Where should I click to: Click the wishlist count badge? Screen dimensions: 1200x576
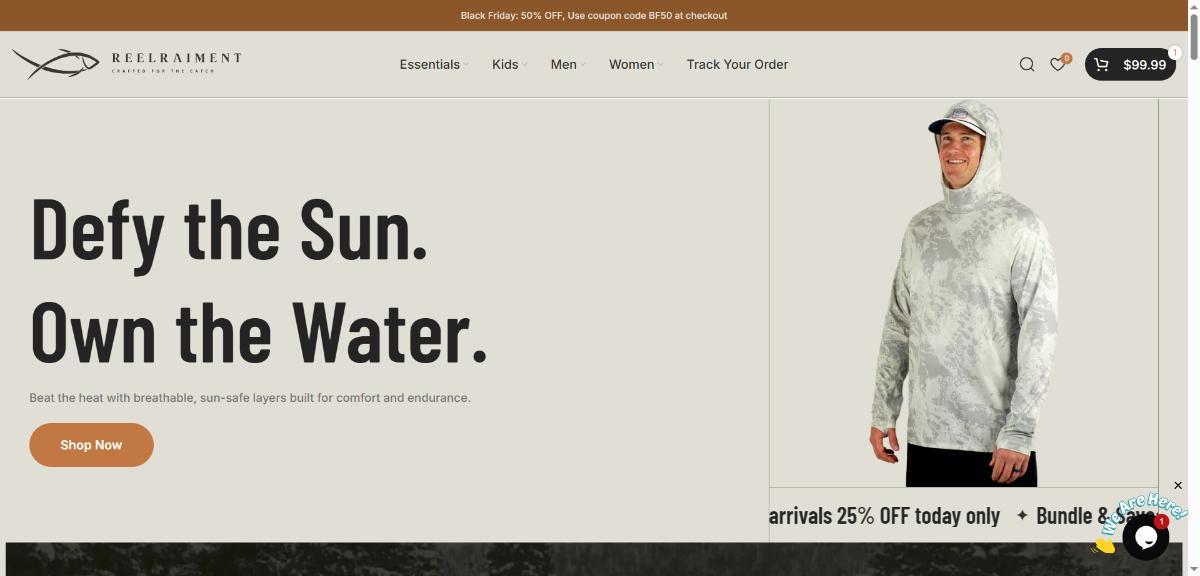pyautogui.click(x=1067, y=58)
